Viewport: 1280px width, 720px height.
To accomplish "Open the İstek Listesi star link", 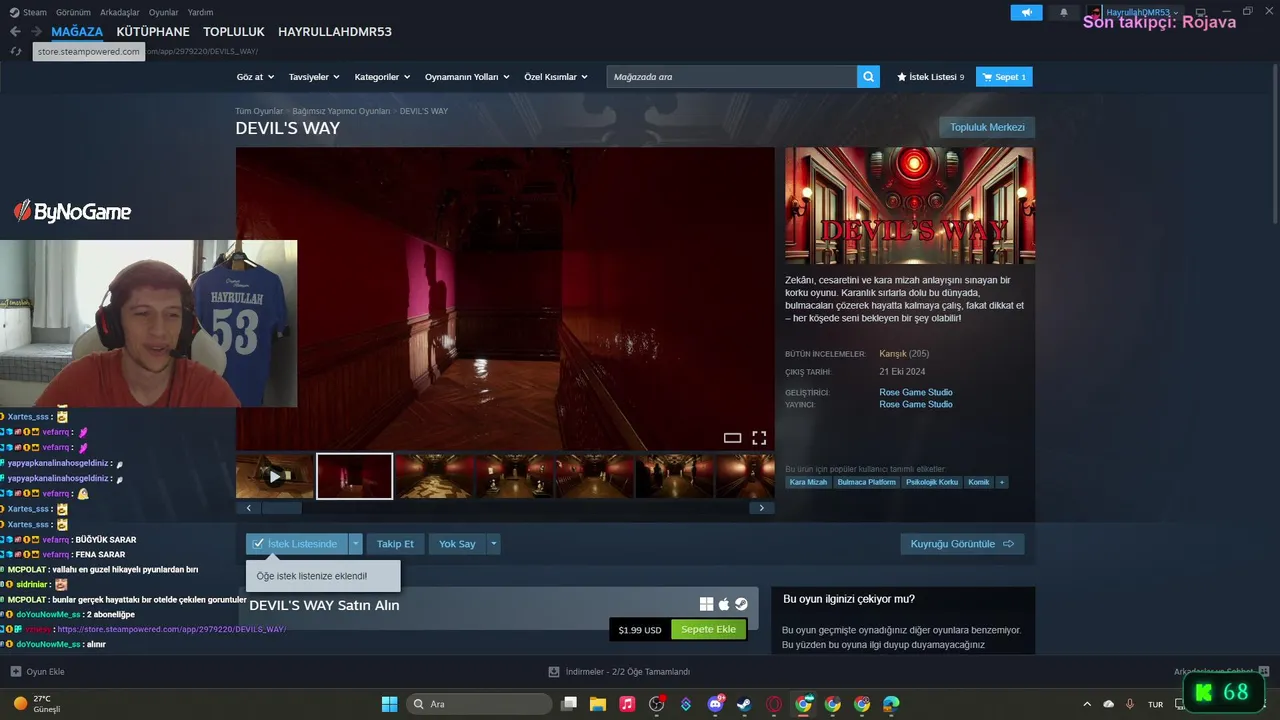I will coord(930,77).
